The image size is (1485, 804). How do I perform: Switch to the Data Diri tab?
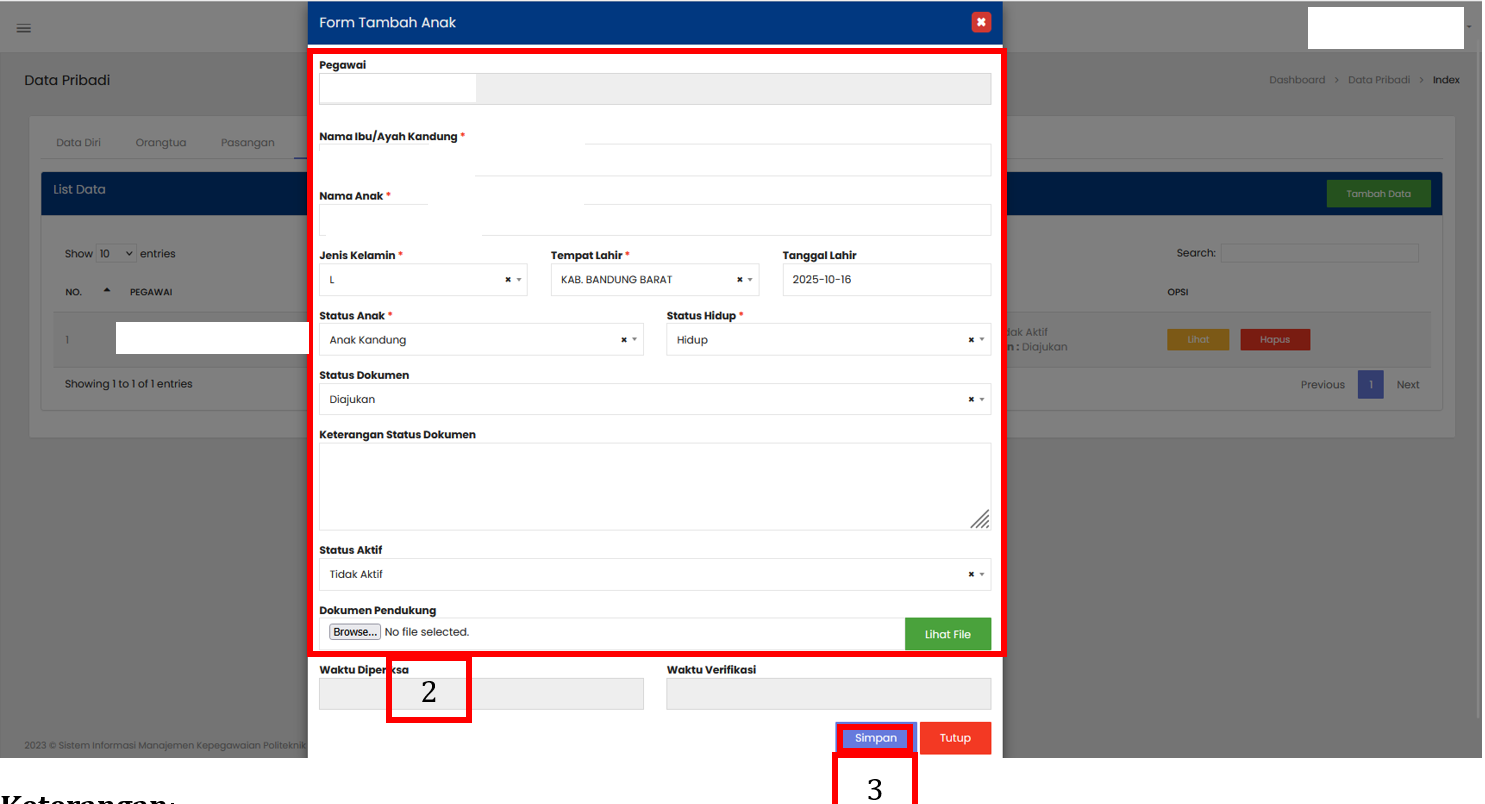(78, 142)
